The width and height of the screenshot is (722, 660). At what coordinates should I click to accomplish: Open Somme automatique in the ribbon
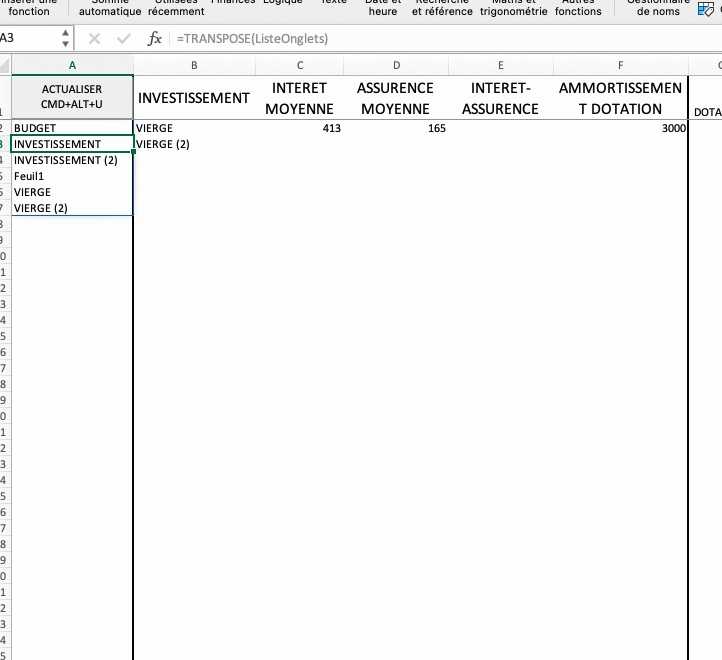click(x=110, y=8)
